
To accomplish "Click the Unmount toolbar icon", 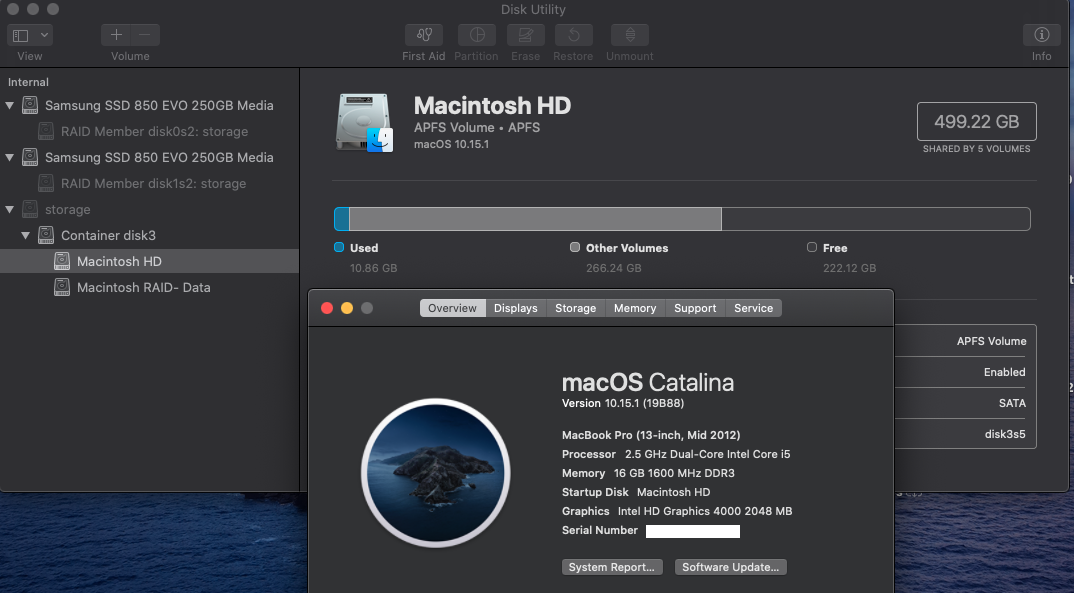I will pyautogui.click(x=629, y=35).
